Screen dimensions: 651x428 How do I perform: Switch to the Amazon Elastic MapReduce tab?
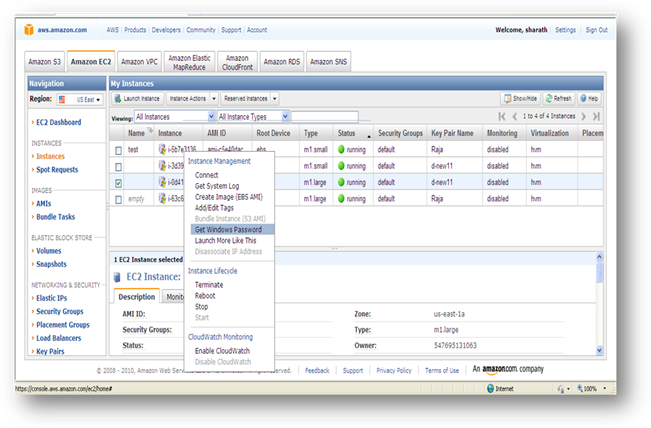(x=189, y=62)
